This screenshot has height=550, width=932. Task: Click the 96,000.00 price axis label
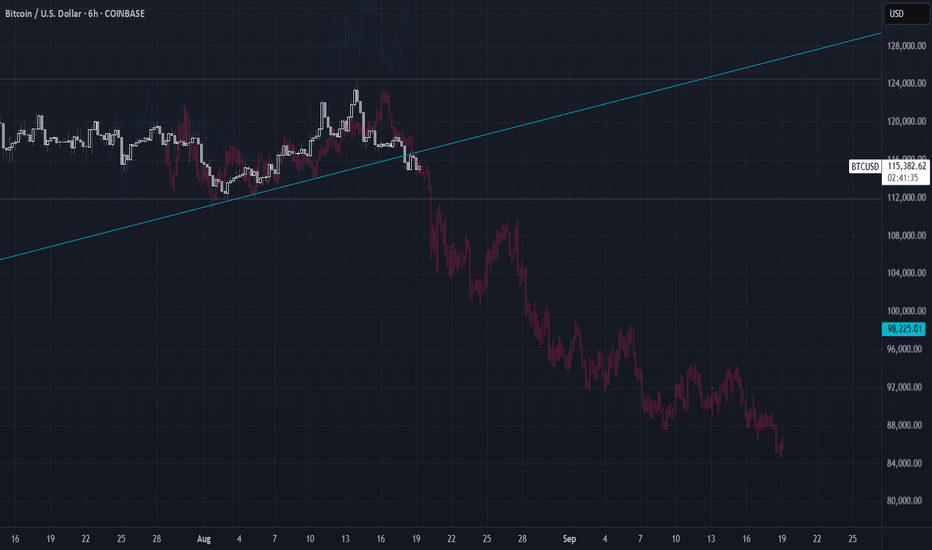click(906, 349)
